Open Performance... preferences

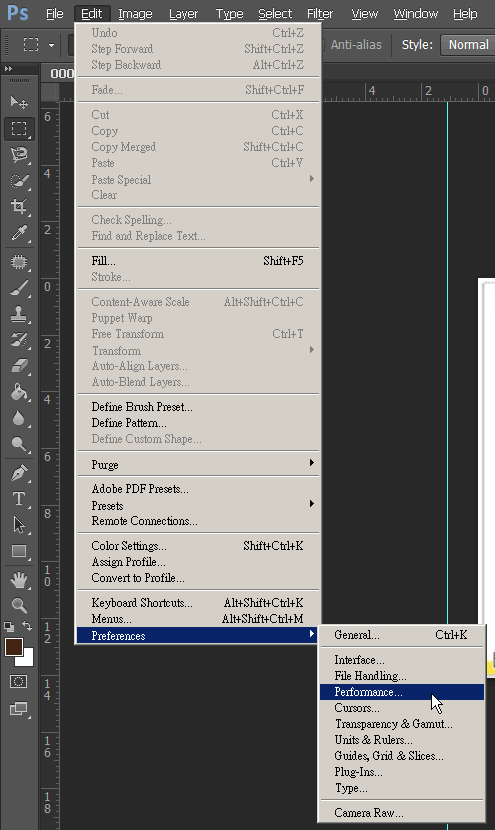[402, 692]
